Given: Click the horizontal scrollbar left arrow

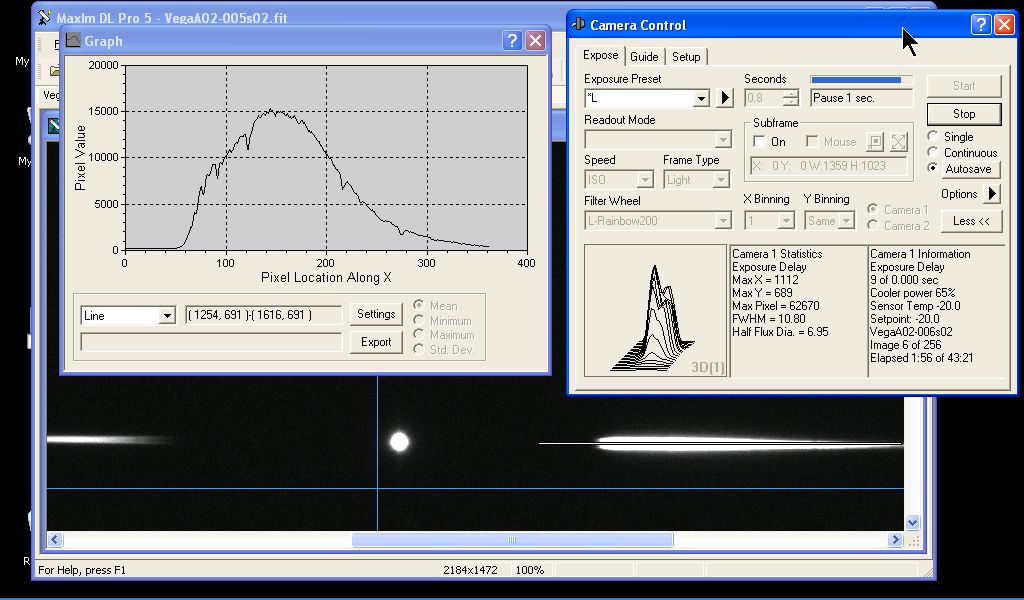Looking at the screenshot, I should click(55, 539).
